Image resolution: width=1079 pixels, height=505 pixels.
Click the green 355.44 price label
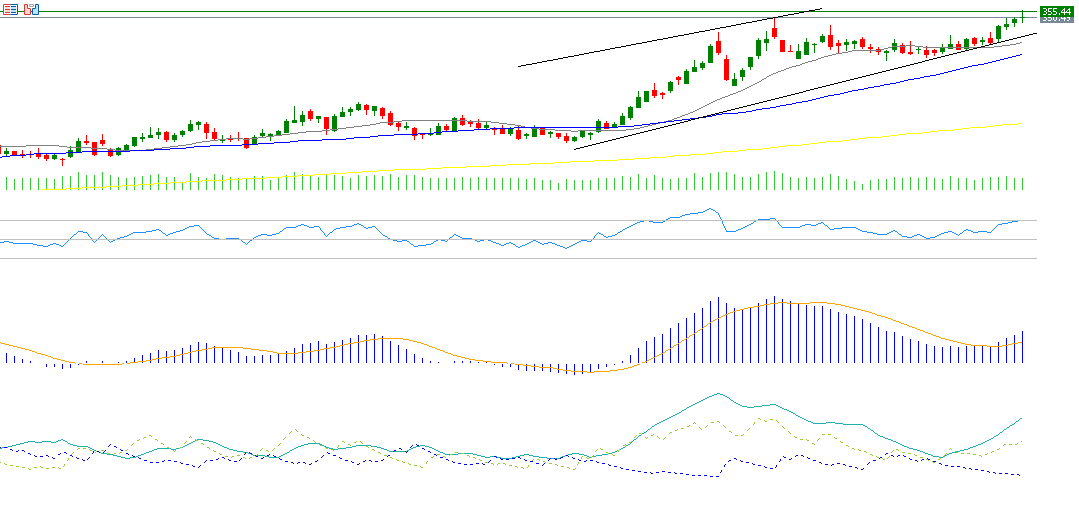1056,12
